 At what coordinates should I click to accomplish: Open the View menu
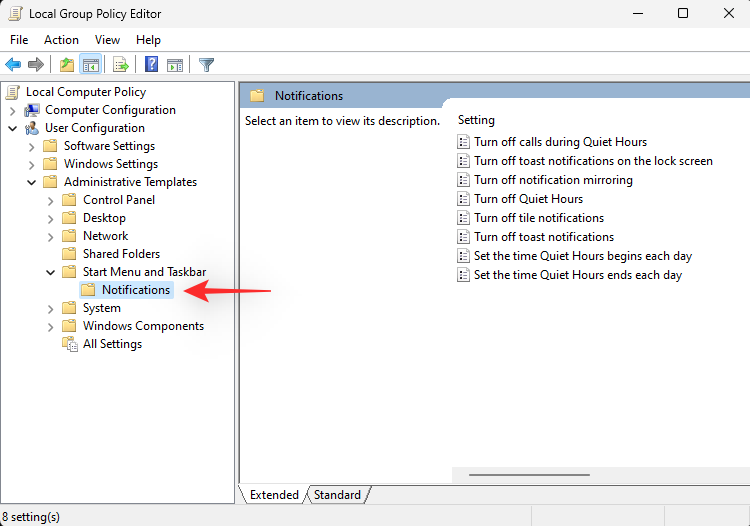107,40
